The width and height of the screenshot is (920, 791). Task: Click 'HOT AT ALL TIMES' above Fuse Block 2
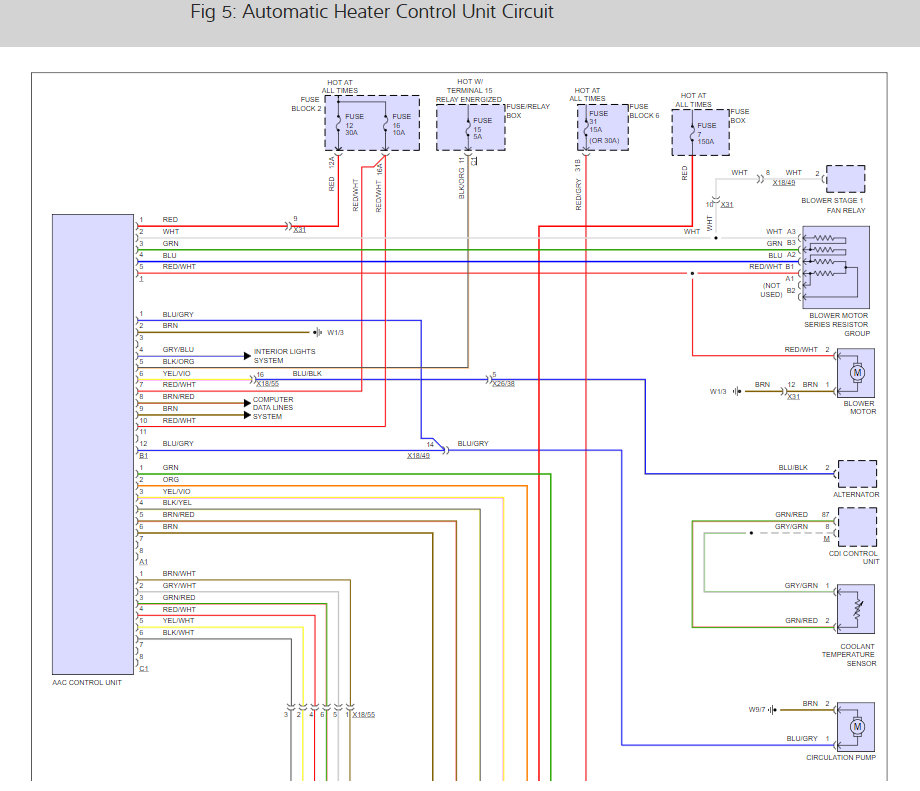click(x=340, y=87)
